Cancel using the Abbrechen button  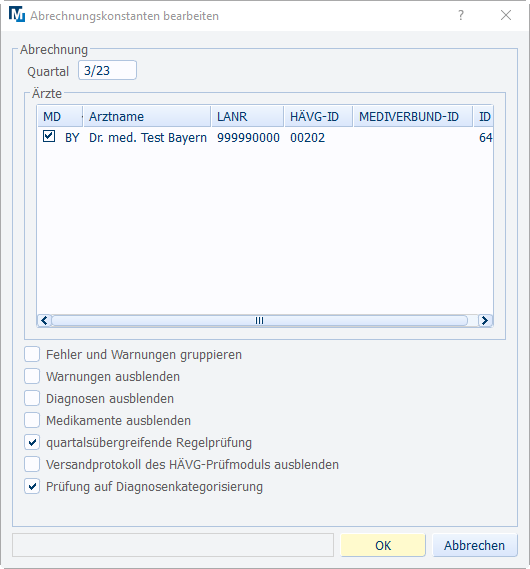tap(474, 545)
